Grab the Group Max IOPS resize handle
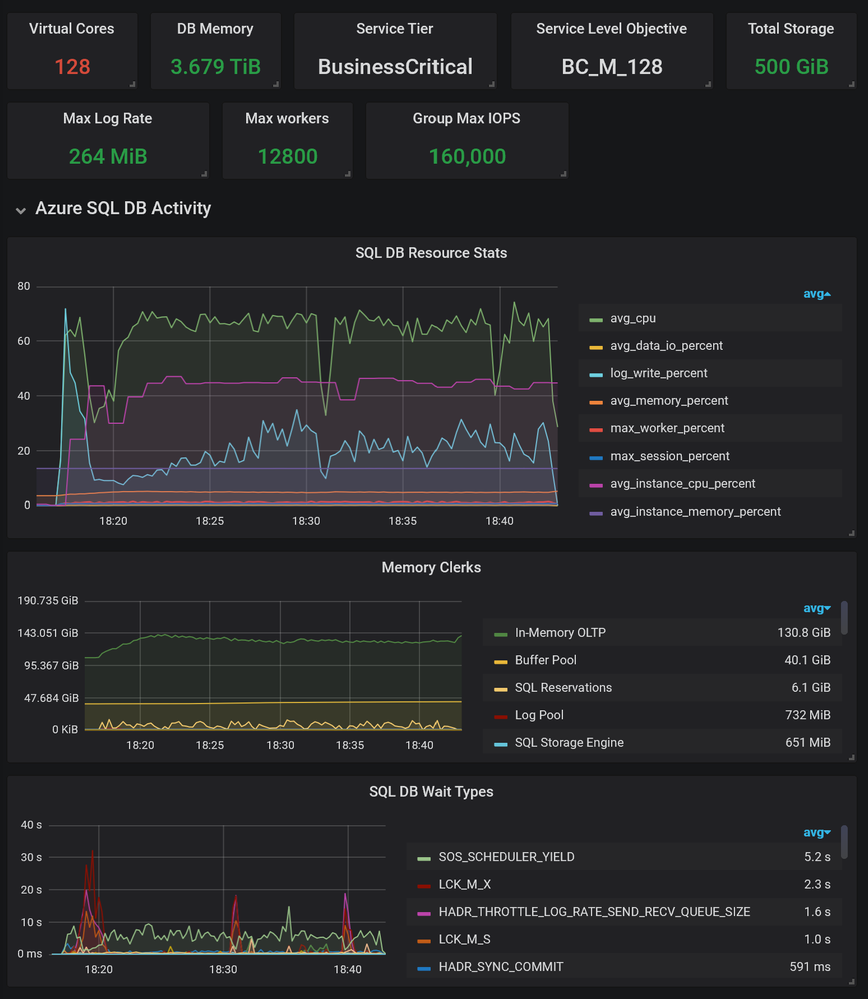The width and height of the screenshot is (868, 999). coord(564,174)
